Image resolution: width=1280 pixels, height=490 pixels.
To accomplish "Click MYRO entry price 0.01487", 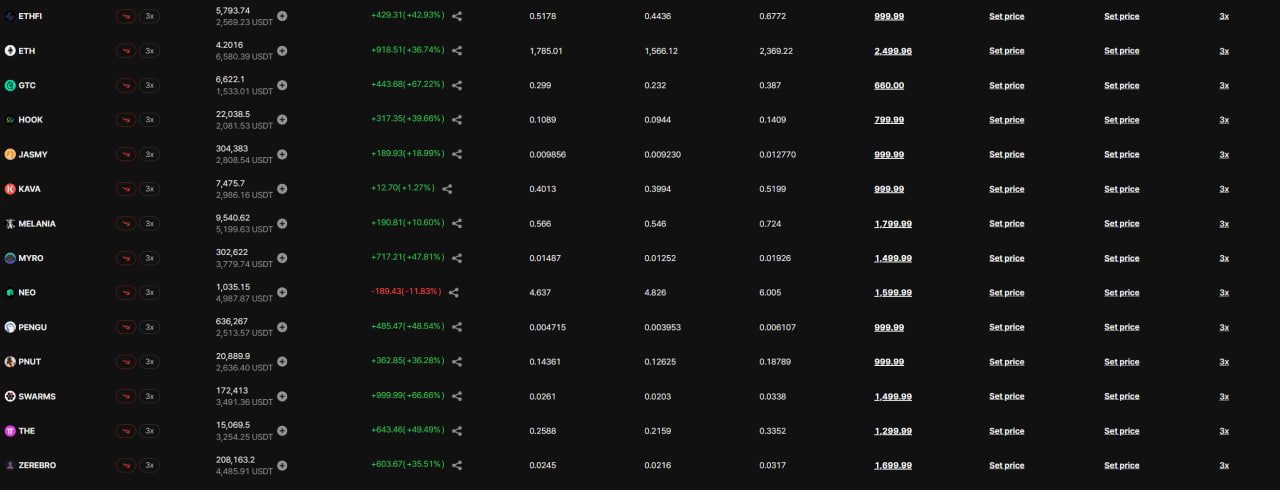I will pos(546,258).
